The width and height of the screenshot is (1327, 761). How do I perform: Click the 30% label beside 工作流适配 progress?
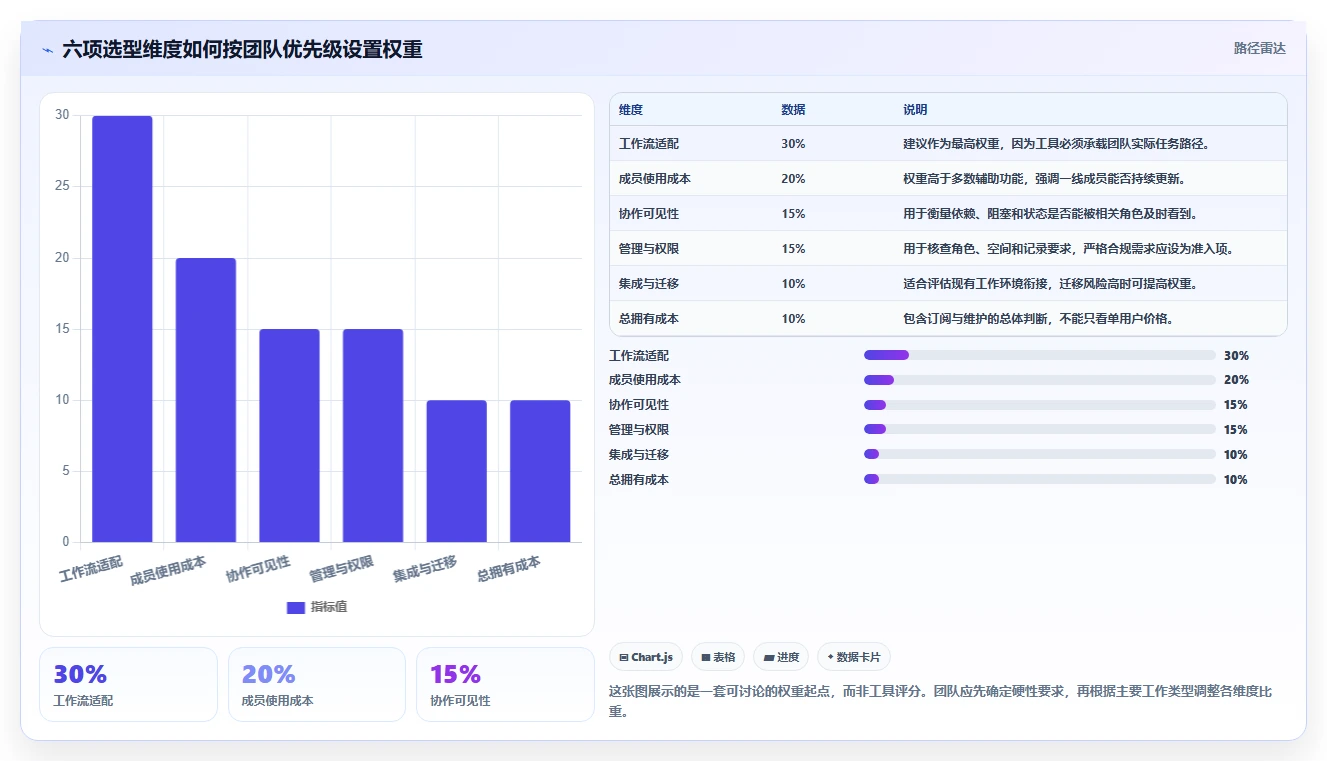coord(1236,355)
